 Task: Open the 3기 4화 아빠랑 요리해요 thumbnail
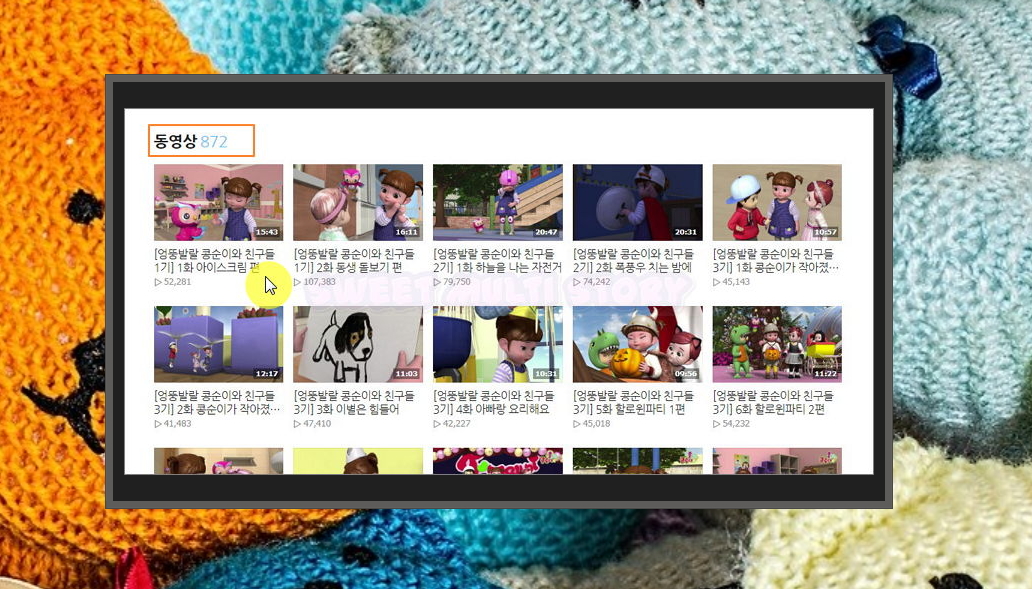point(498,344)
